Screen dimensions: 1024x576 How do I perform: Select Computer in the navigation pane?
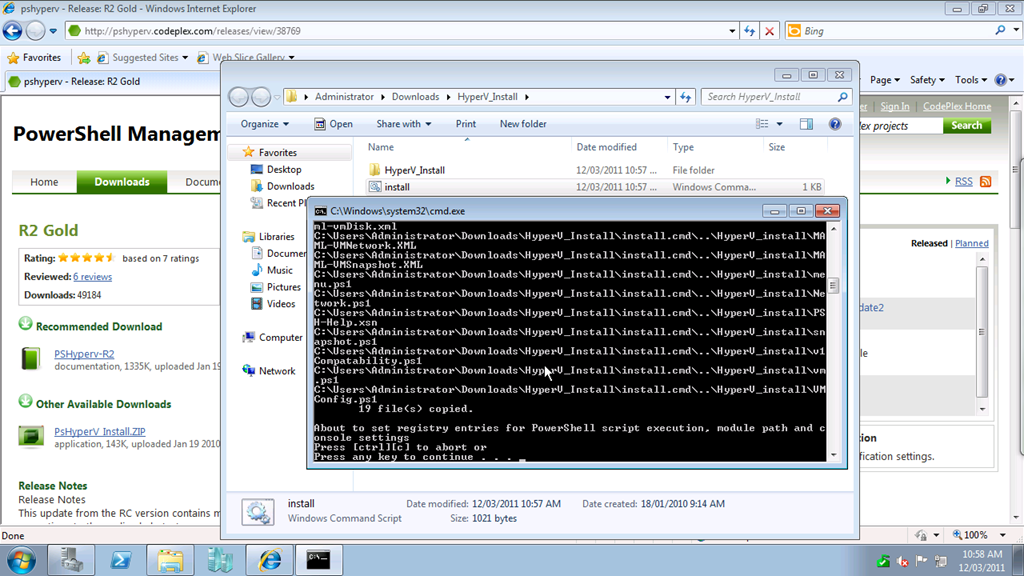[x=280, y=338]
